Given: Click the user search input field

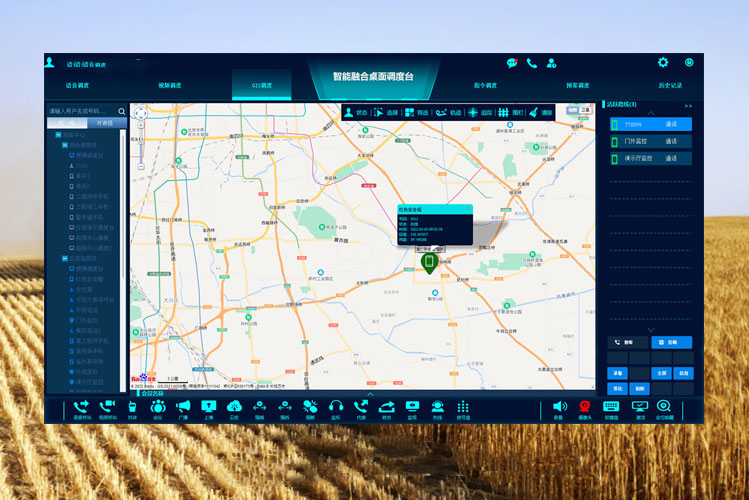Looking at the screenshot, I should [x=82, y=111].
